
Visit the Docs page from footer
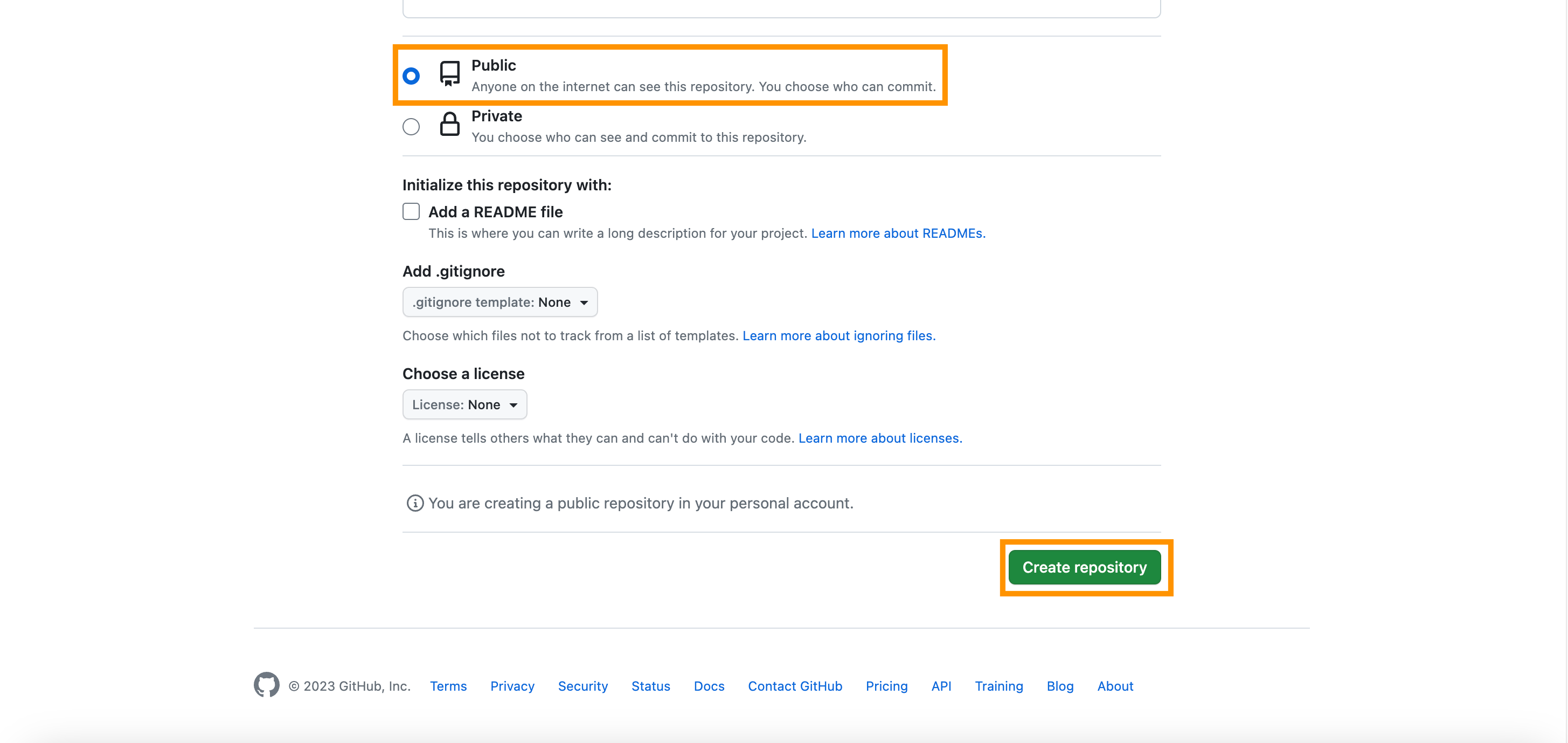coord(709,686)
